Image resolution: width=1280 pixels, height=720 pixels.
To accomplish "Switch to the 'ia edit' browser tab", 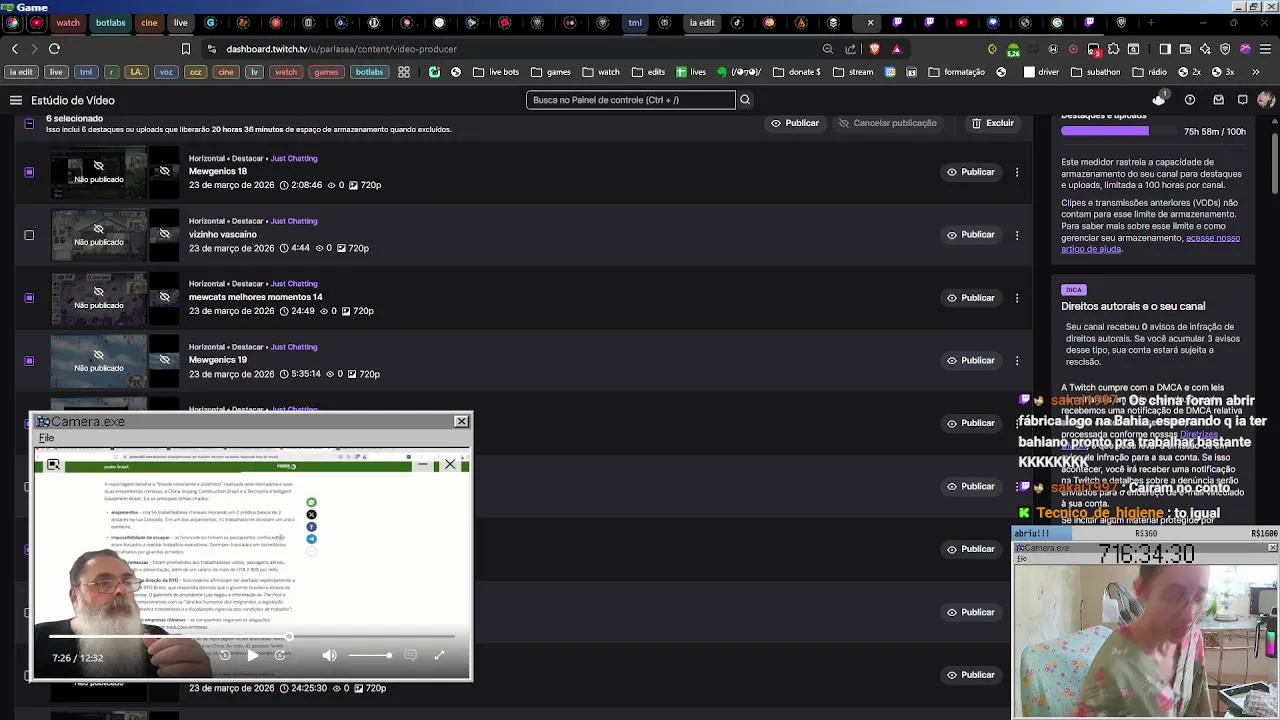I will point(702,22).
